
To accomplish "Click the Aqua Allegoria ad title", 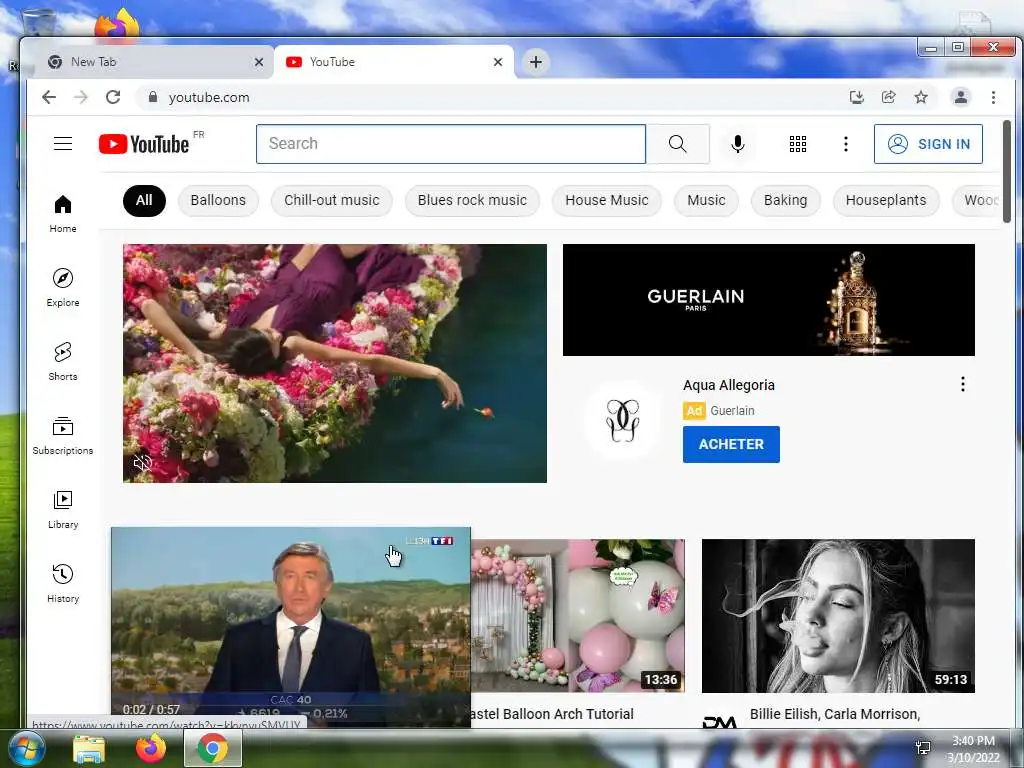I will 729,385.
